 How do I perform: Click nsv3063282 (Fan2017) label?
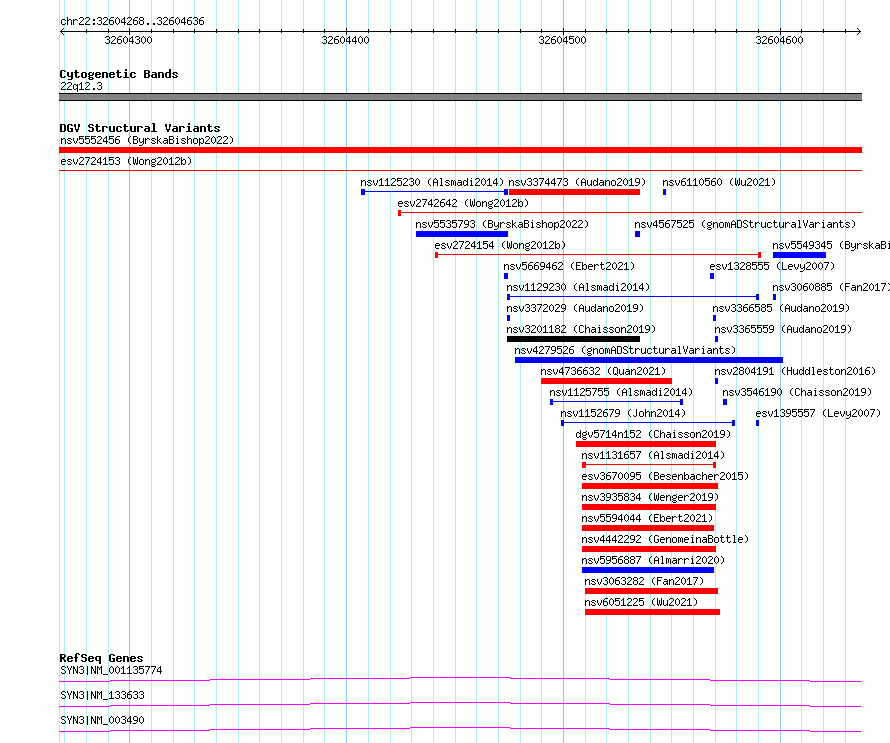point(644,581)
